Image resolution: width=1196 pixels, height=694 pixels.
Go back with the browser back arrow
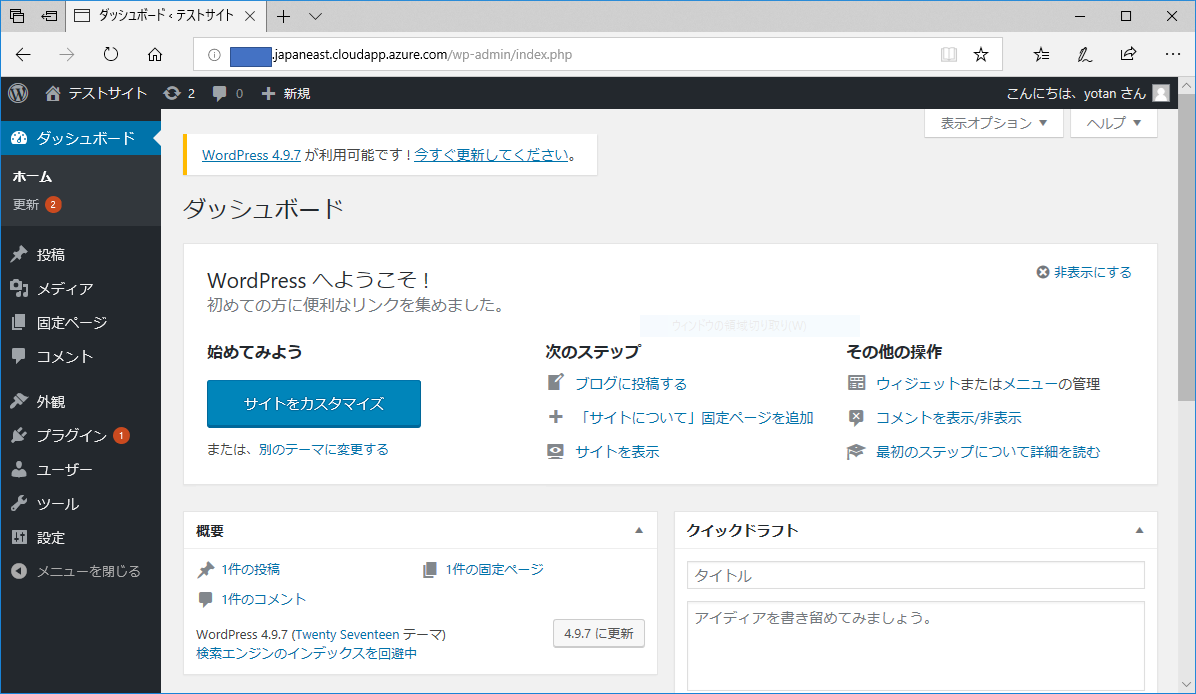23,54
